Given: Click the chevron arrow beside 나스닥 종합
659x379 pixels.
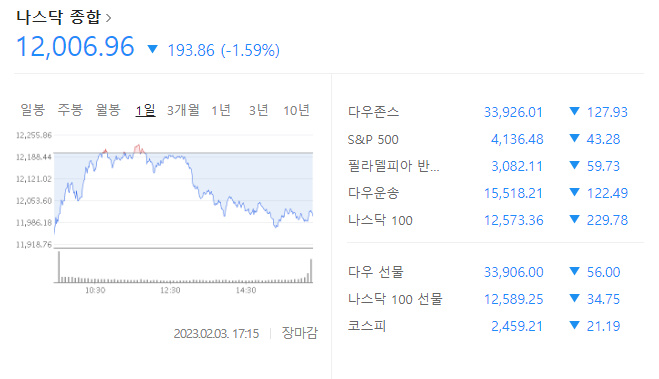Looking at the screenshot, I should 108,18.
